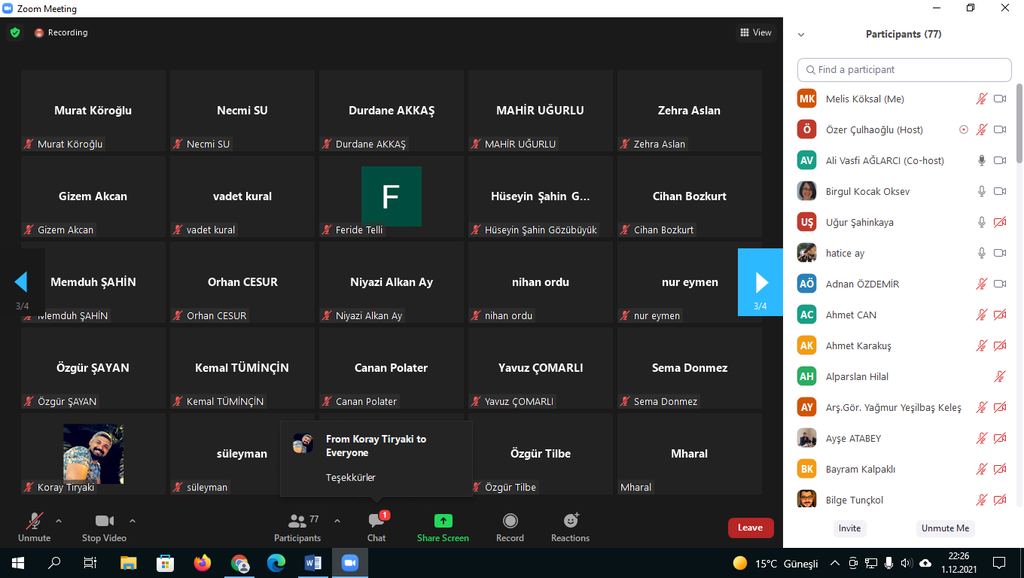Open the View layout menu
Viewport: 1024px width, 578px height.
pyautogui.click(x=756, y=32)
